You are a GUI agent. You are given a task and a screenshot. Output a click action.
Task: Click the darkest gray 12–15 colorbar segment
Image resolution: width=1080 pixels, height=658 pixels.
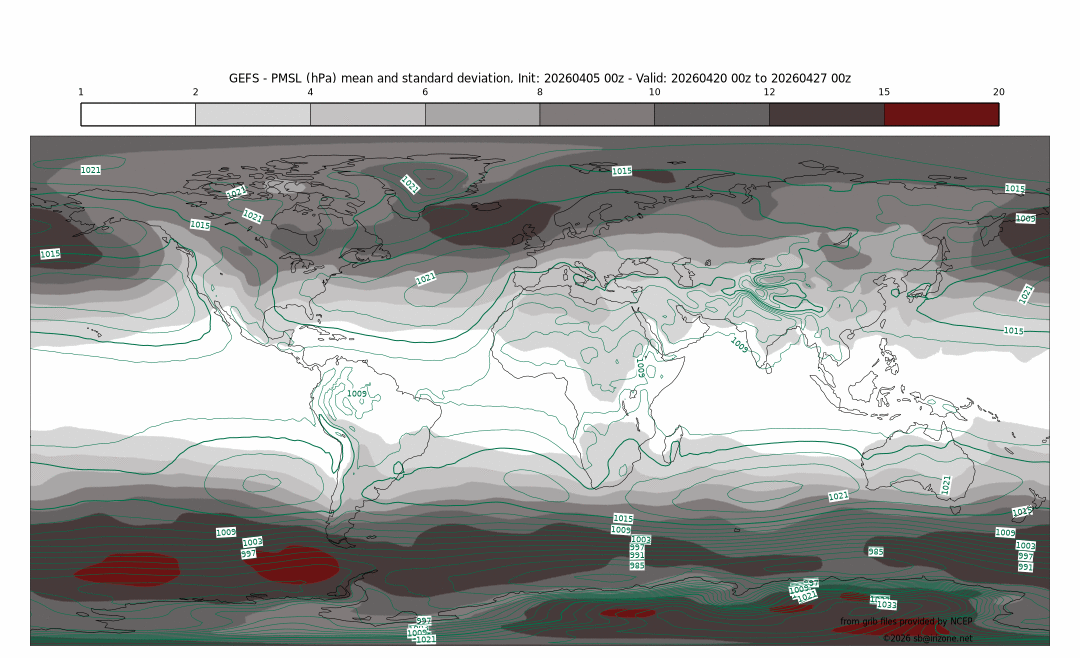[826, 114]
